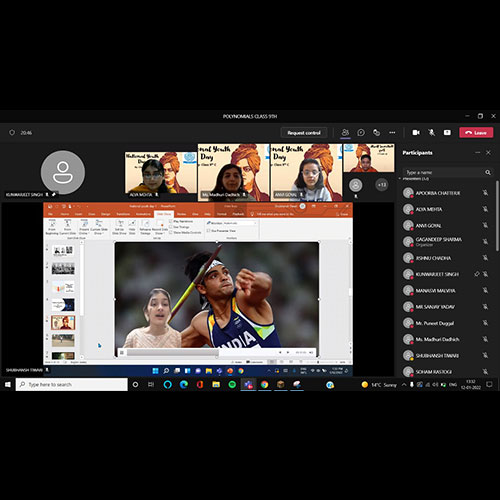Open Google Chrome from the Windows taskbar
Viewport: 500px width, 500px height.
pyautogui.click(x=265, y=385)
